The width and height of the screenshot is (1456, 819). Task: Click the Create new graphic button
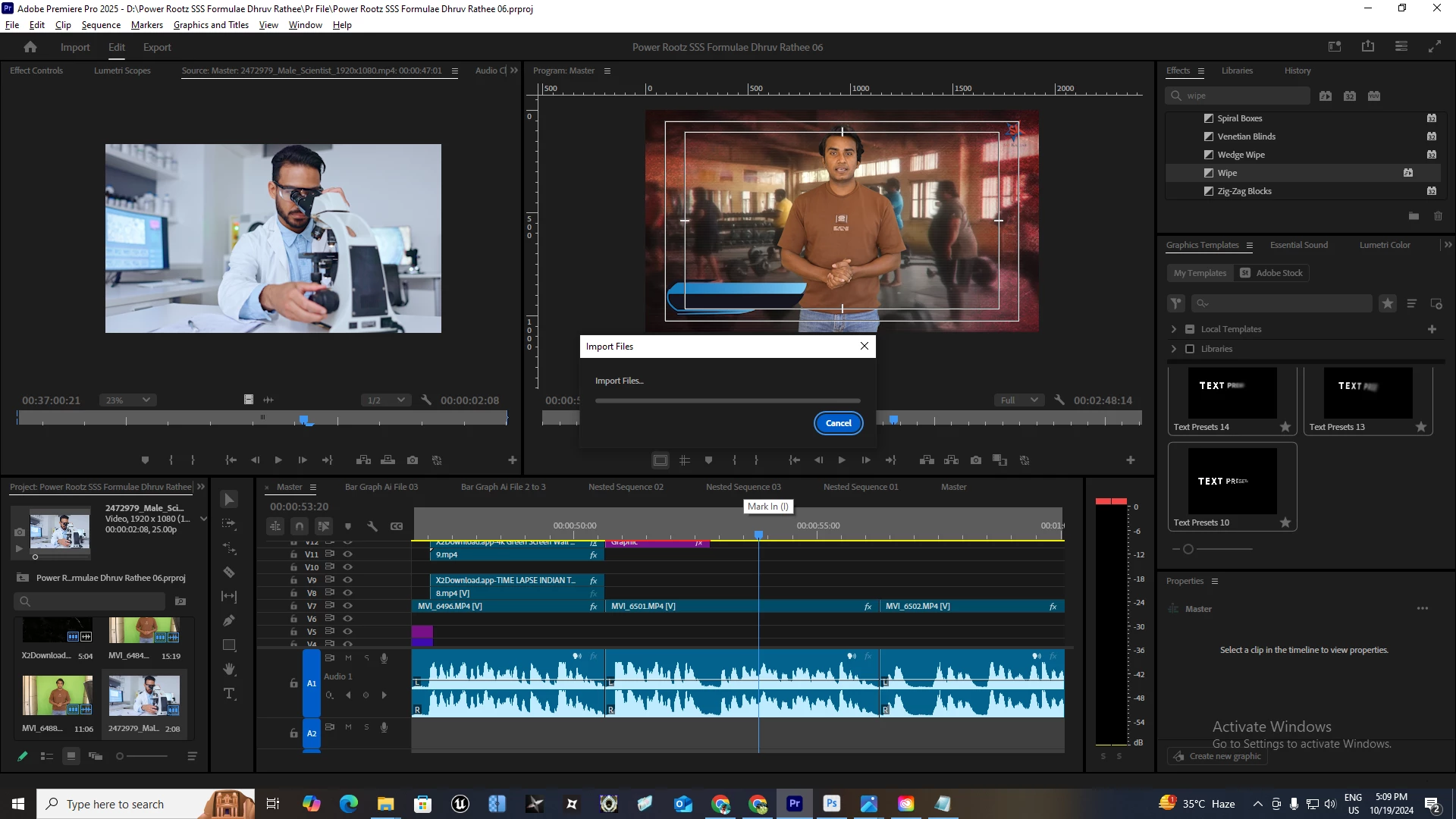click(1218, 756)
